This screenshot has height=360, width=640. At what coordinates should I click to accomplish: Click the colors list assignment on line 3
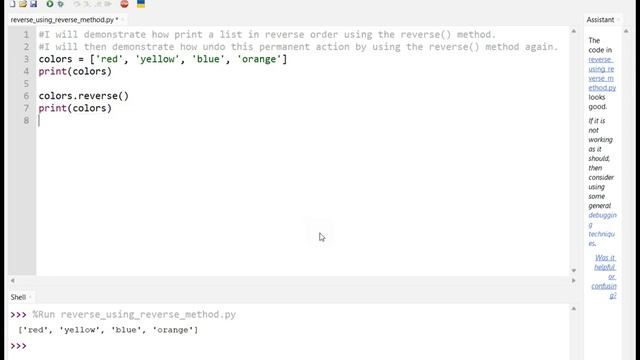(163, 59)
